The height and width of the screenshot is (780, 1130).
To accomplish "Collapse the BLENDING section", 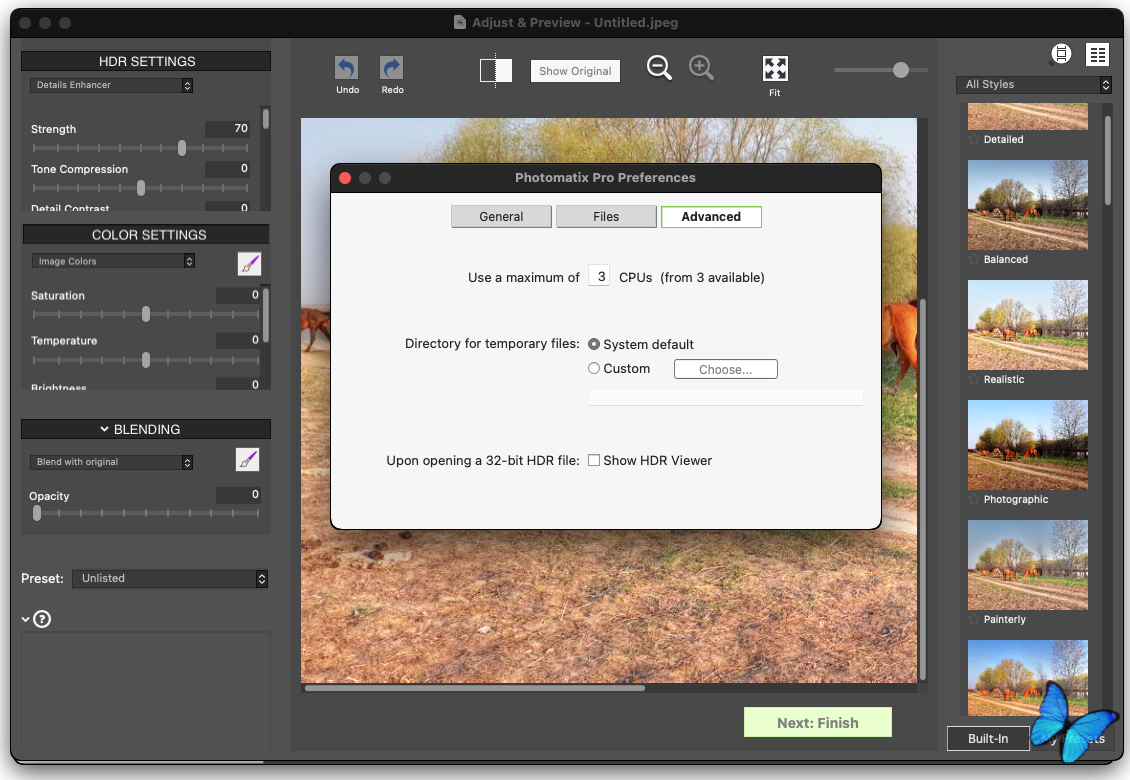I will pos(104,429).
